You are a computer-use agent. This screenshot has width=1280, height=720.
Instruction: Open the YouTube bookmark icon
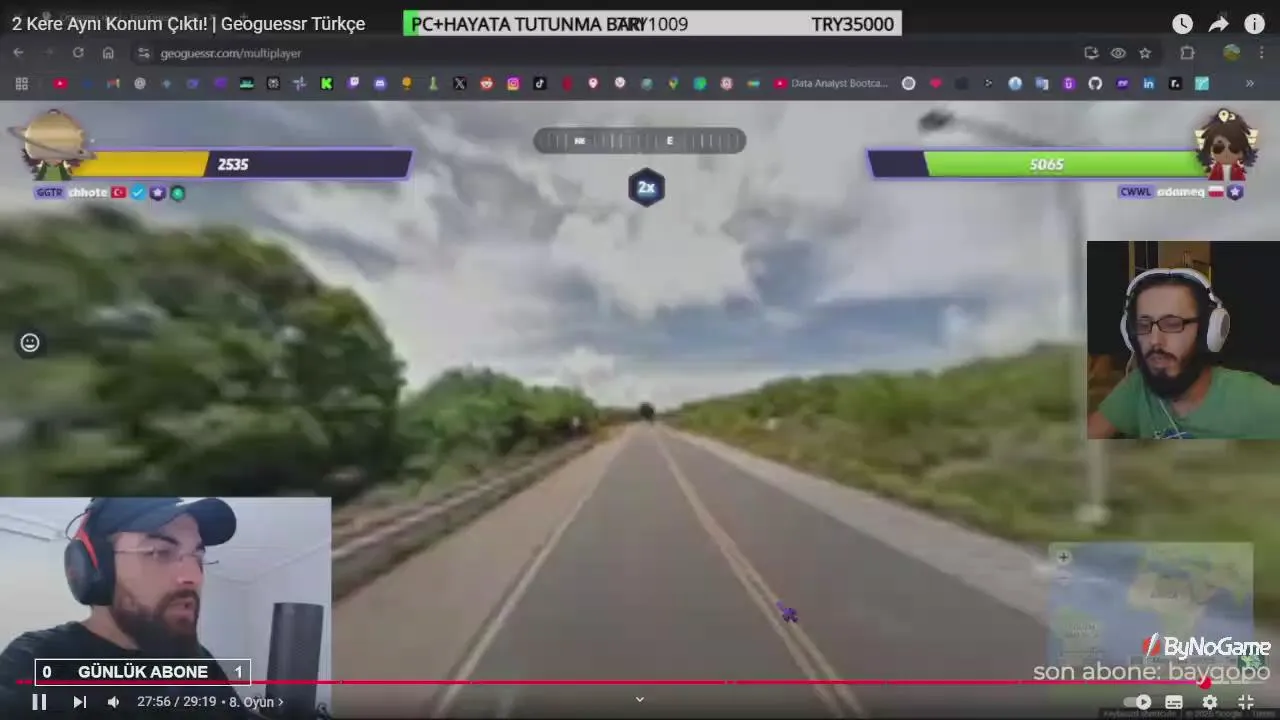click(60, 84)
